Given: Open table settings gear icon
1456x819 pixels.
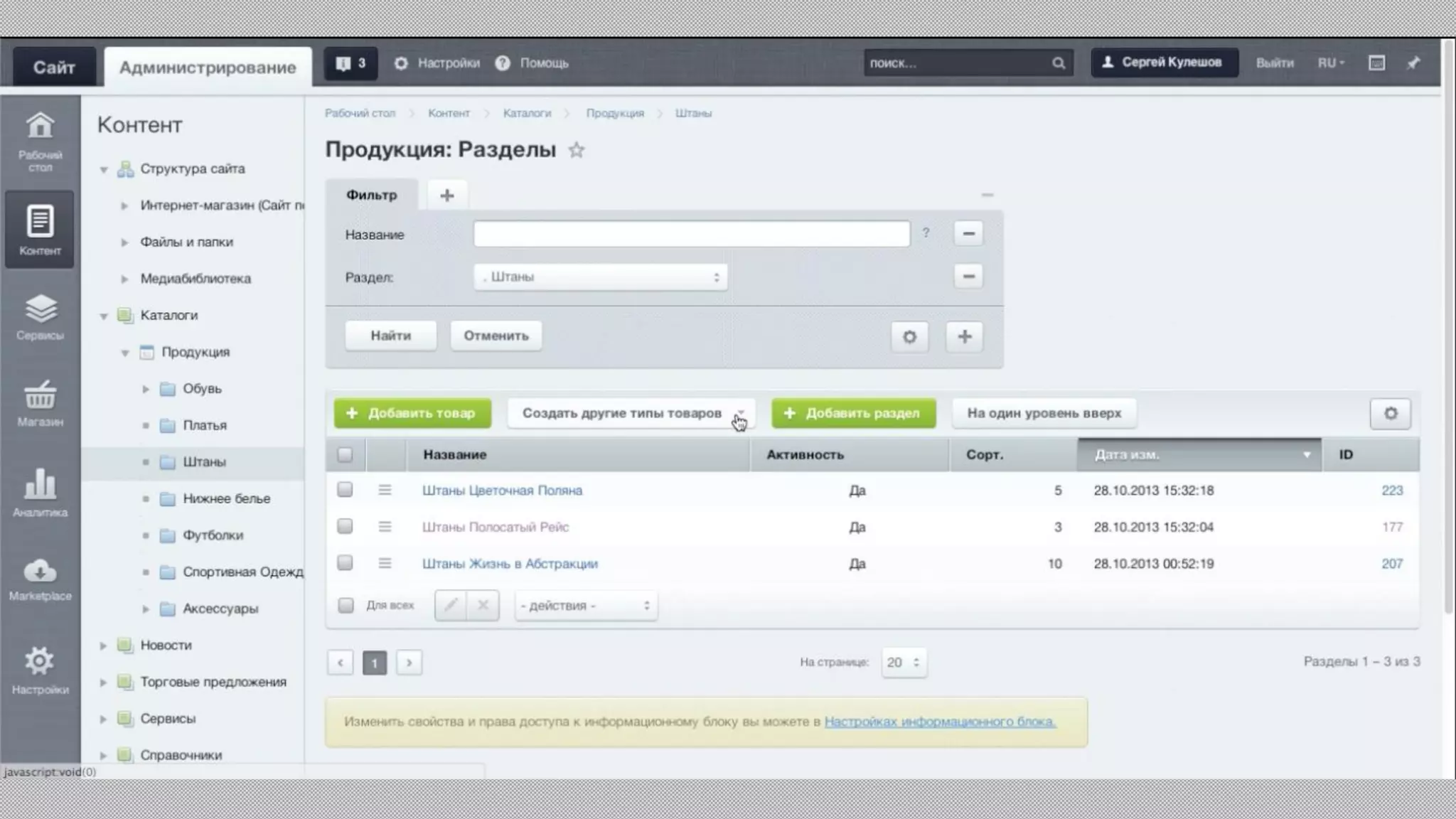Looking at the screenshot, I should tap(1390, 413).
